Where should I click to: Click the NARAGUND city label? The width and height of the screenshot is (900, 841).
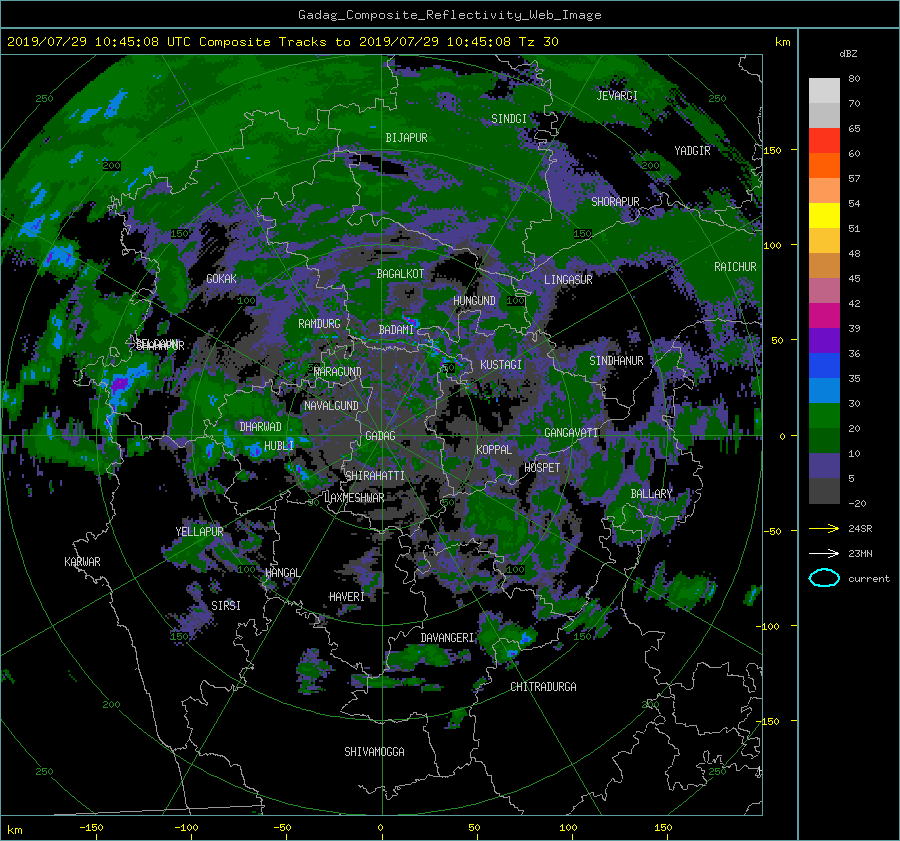pos(338,371)
